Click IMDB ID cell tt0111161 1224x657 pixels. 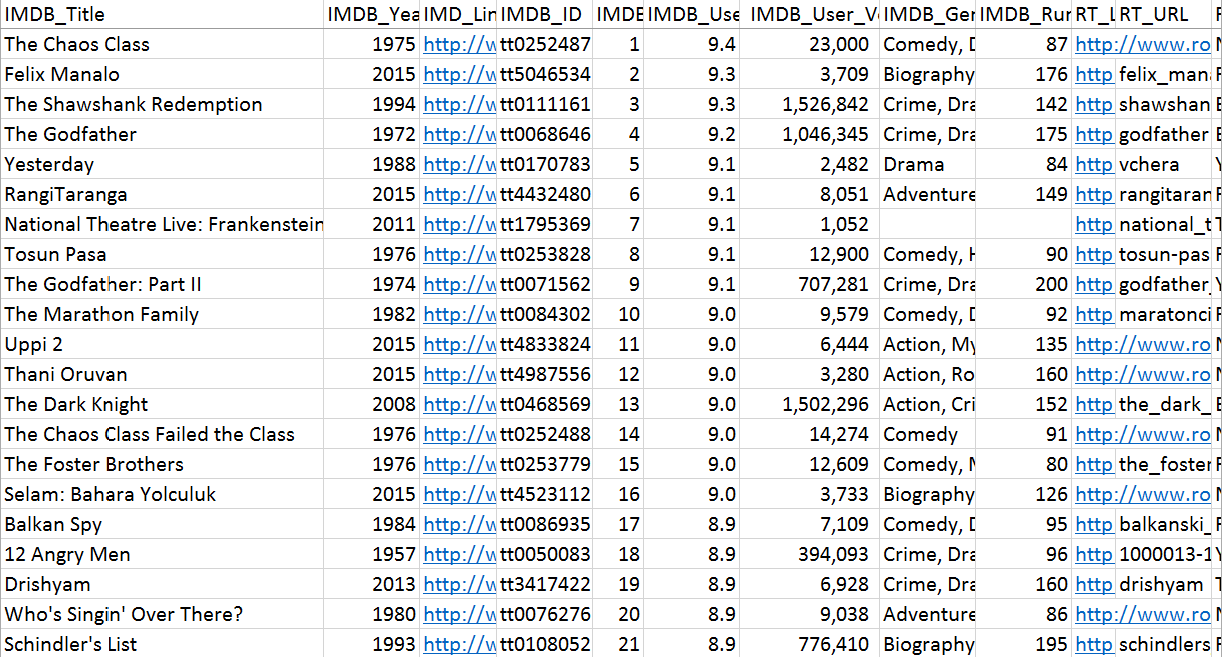tap(545, 104)
